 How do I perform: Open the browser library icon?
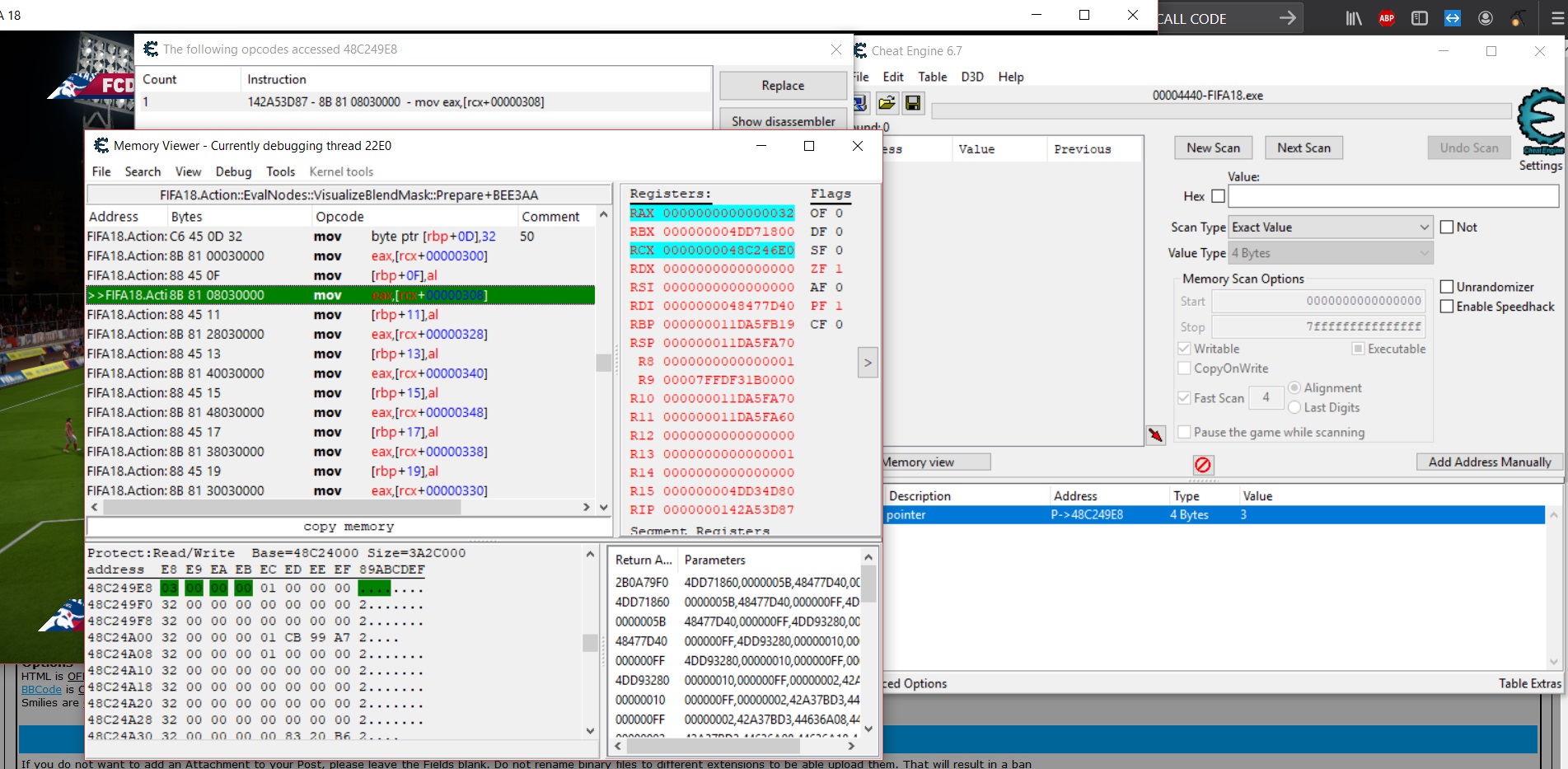[x=1354, y=18]
